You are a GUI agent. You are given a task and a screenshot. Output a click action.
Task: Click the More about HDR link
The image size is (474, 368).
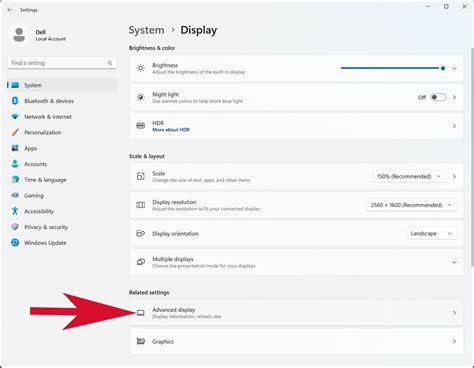point(171,130)
